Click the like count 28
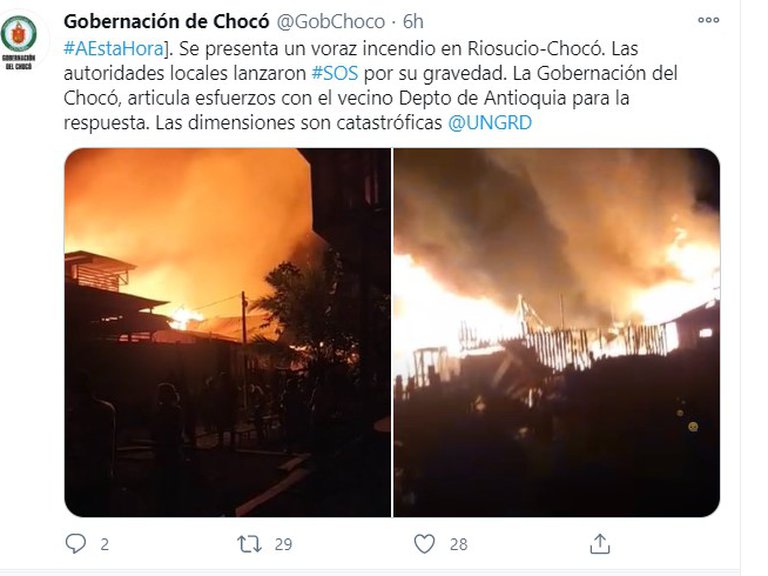 click(458, 544)
